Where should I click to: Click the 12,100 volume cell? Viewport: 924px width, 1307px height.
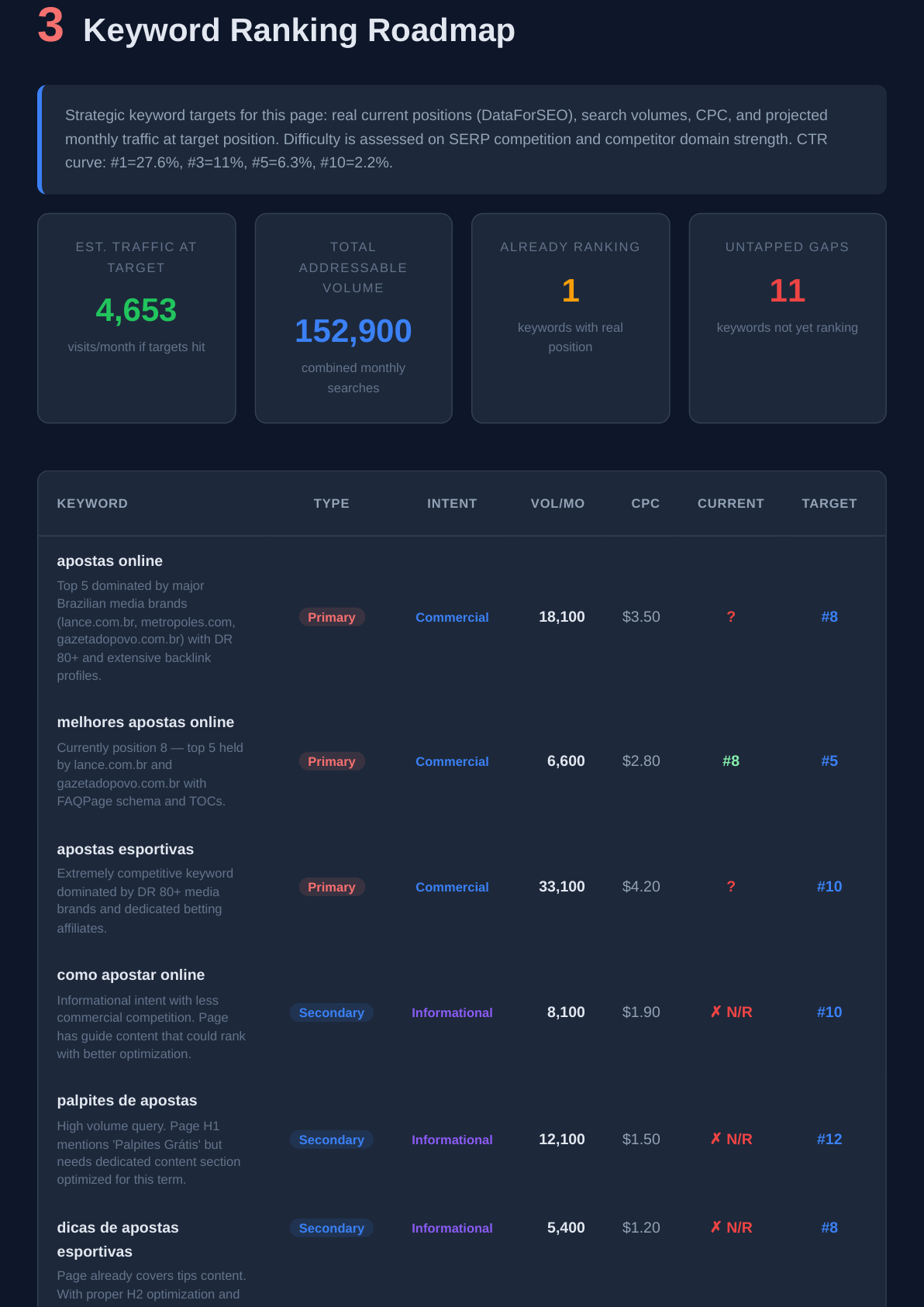click(x=562, y=1140)
